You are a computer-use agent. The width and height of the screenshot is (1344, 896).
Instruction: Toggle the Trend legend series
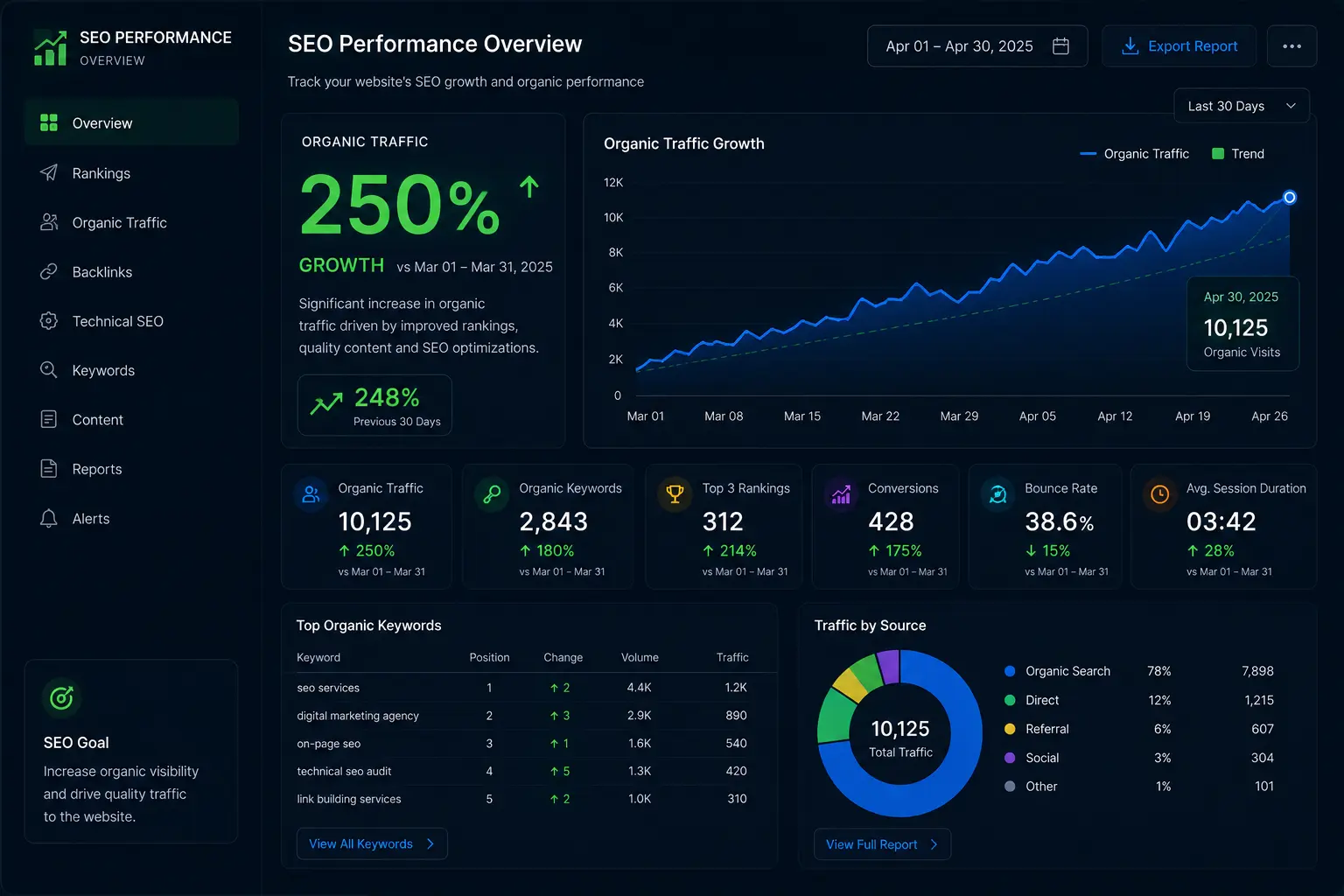tap(1237, 154)
